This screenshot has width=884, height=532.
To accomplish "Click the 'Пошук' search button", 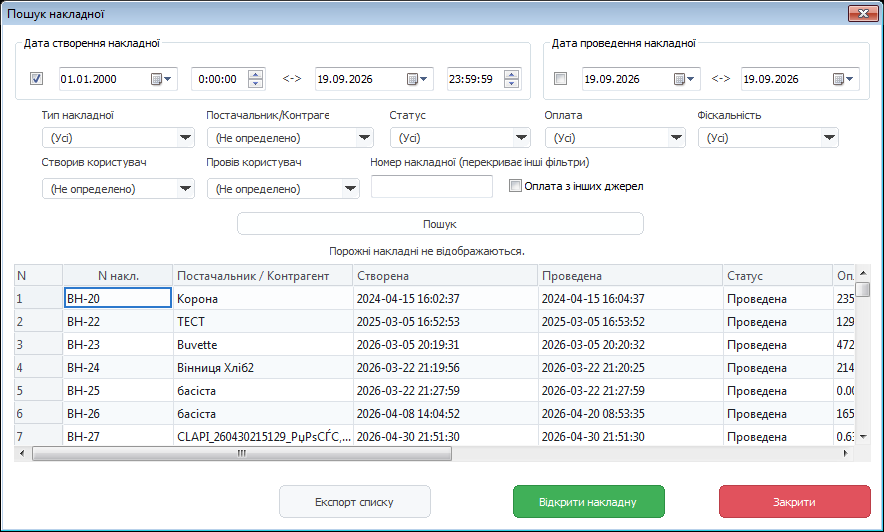I will pyautogui.click(x=440, y=224).
